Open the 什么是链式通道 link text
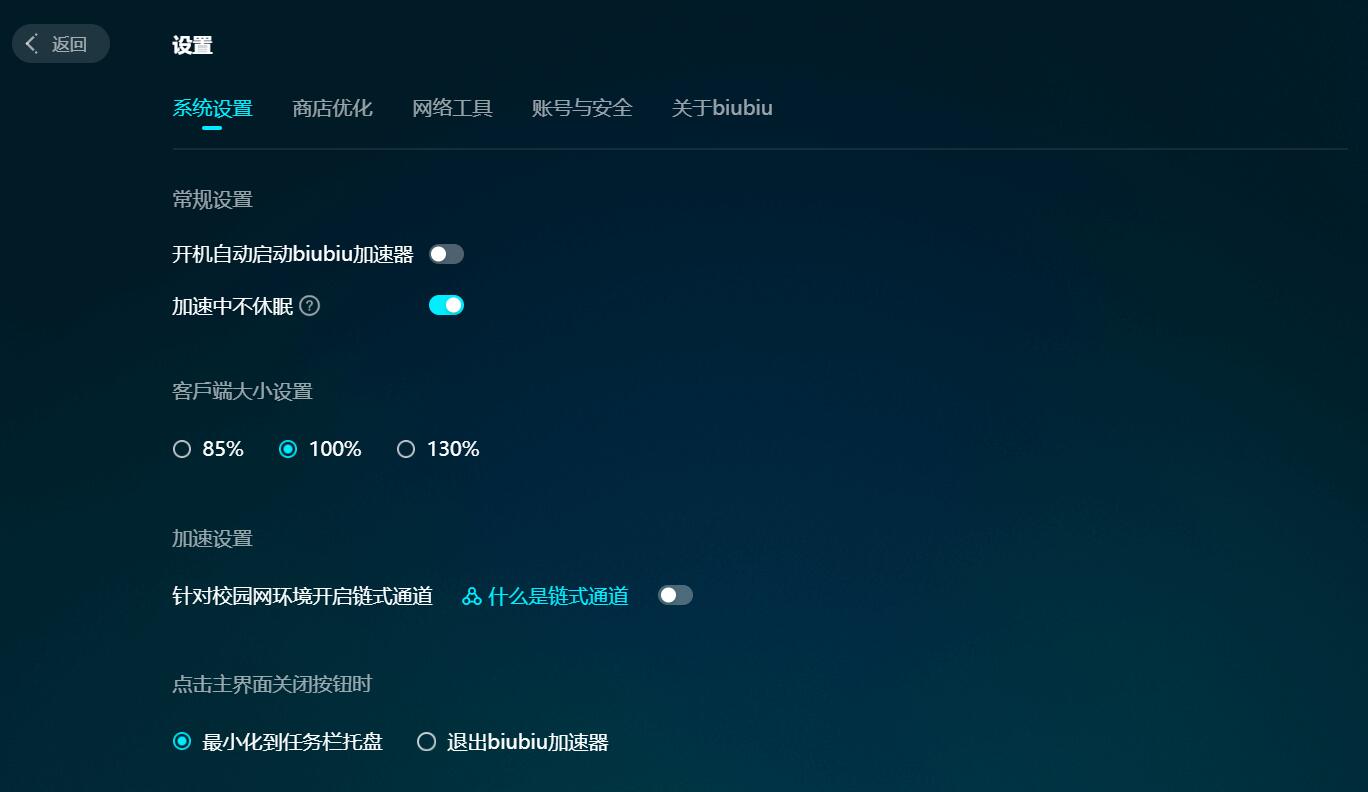1368x792 pixels. 558,597
